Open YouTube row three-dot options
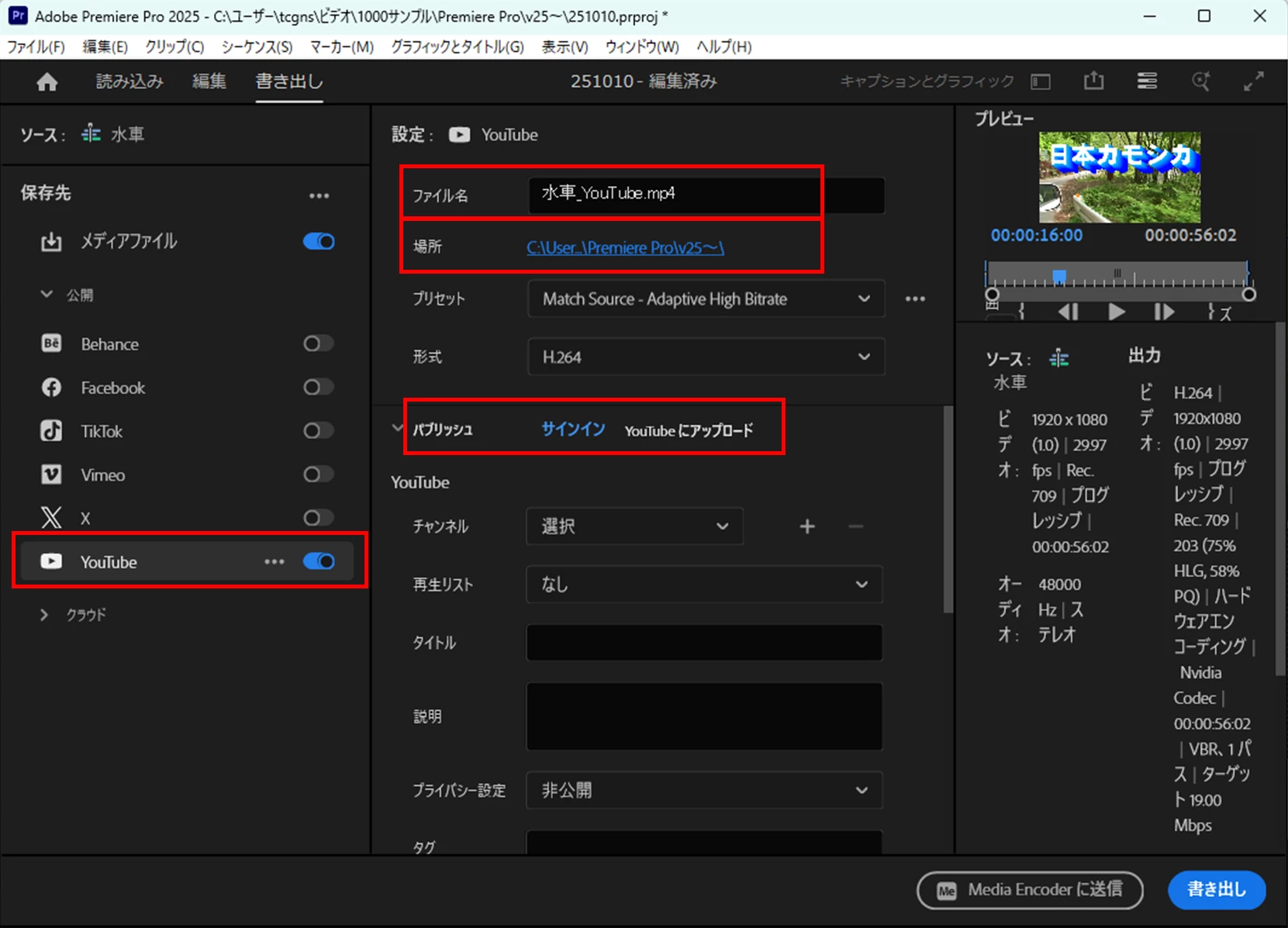Image resolution: width=1288 pixels, height=928 pixels. click(x=275, y=561)
